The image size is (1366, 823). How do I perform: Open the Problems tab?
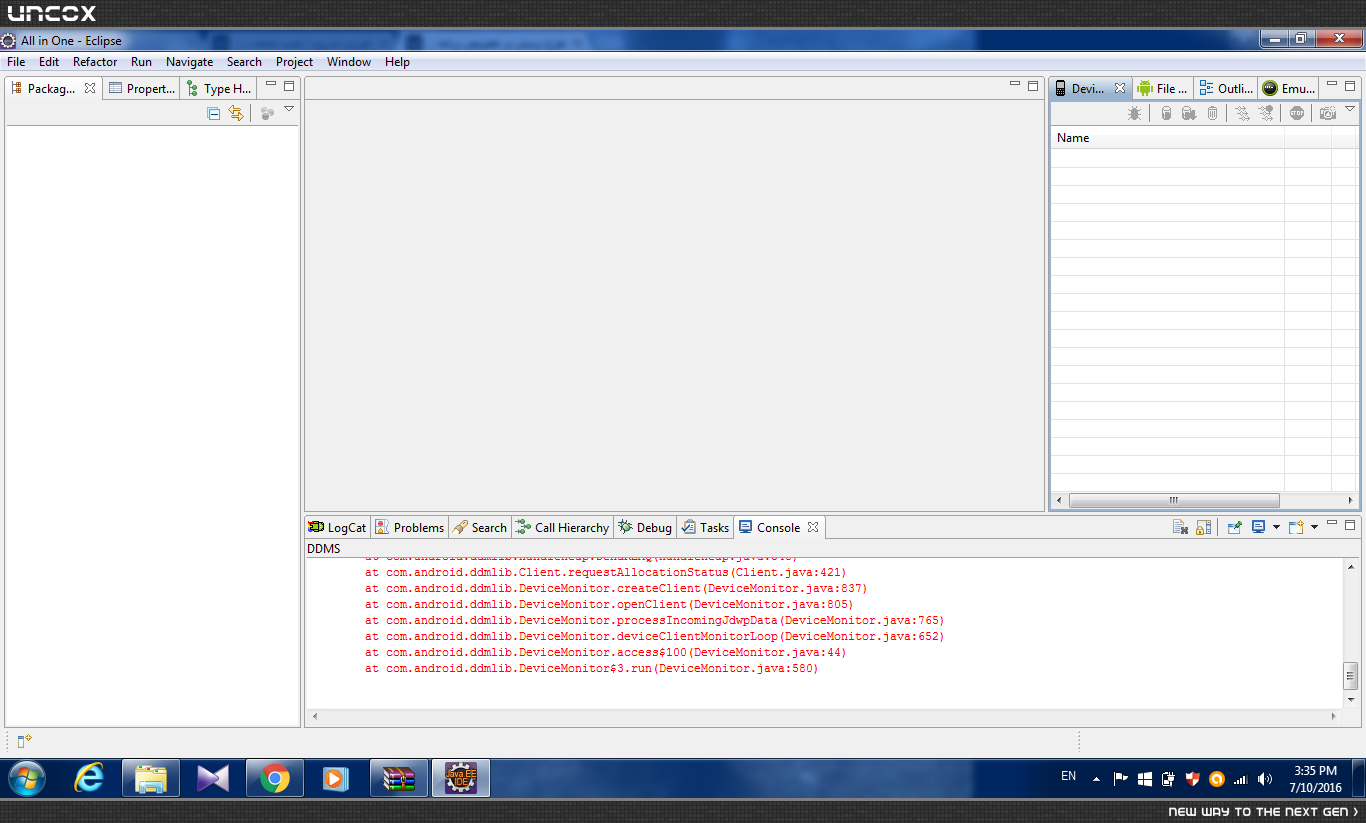point(409,527)
